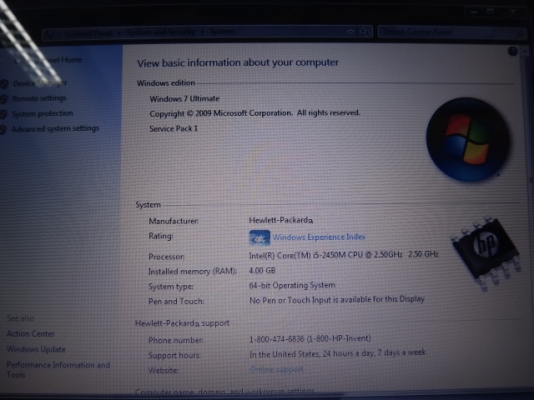The height and width of the screenshot is (400, 534).
Task: Click the Windows Experience rating score icon
Action: [260, 238]
